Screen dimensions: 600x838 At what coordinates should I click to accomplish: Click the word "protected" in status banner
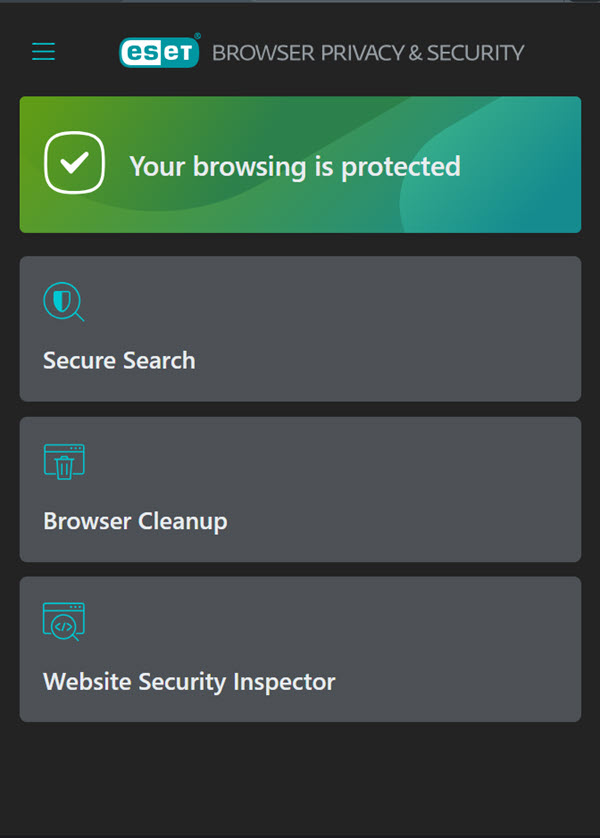coord(401,167)
